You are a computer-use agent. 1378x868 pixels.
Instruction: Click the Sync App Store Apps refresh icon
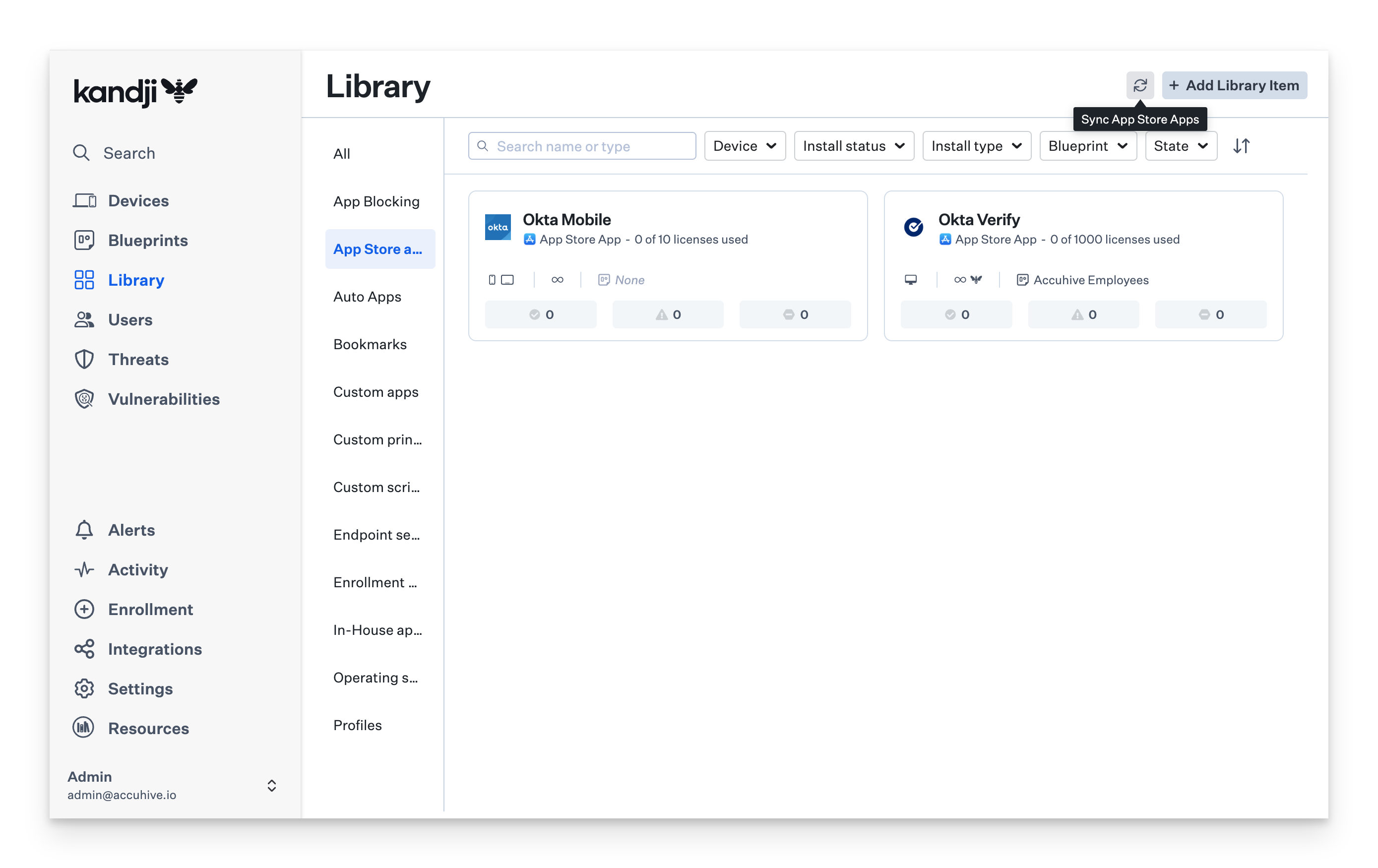pyautogui.click(x=1139, y=85)
